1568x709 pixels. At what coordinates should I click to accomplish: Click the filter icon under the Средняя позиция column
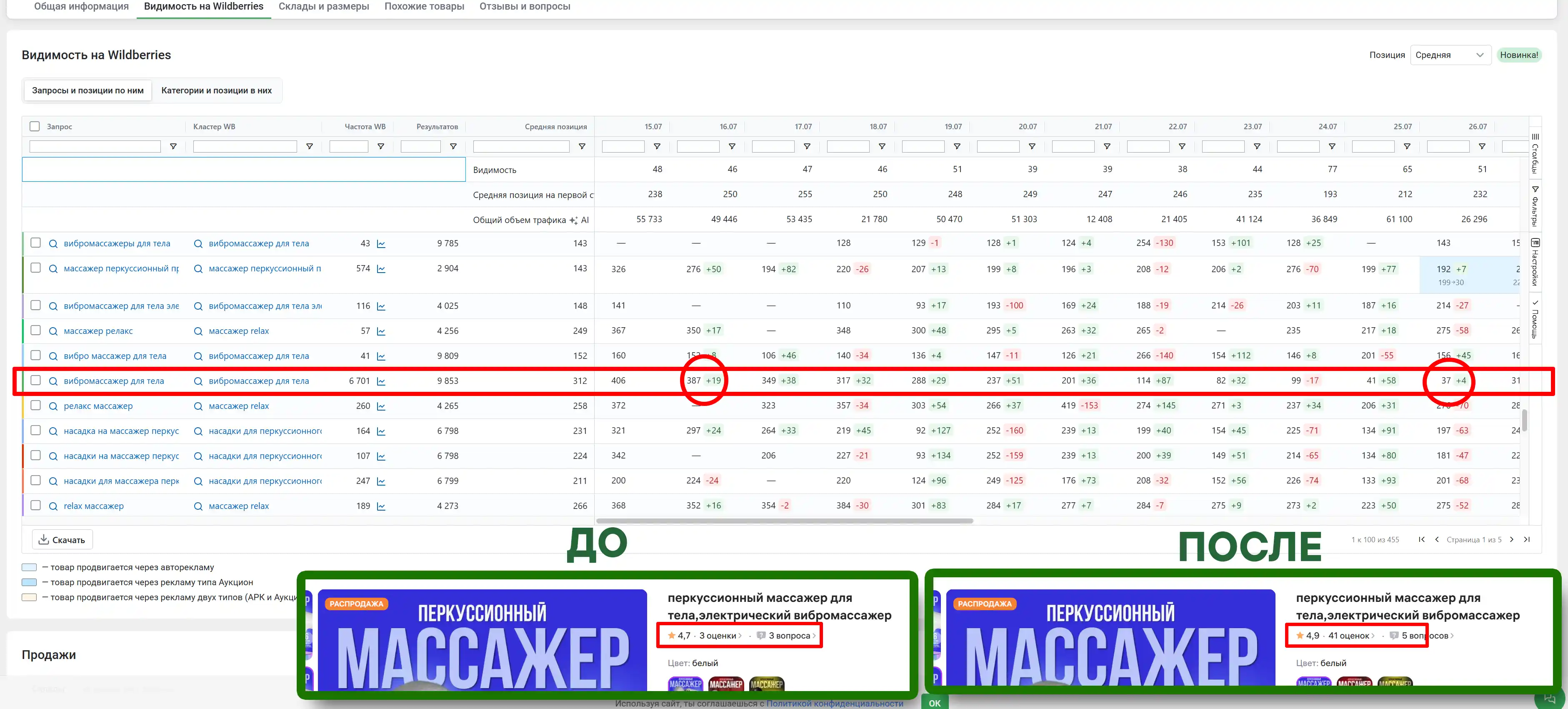point(582,147)
